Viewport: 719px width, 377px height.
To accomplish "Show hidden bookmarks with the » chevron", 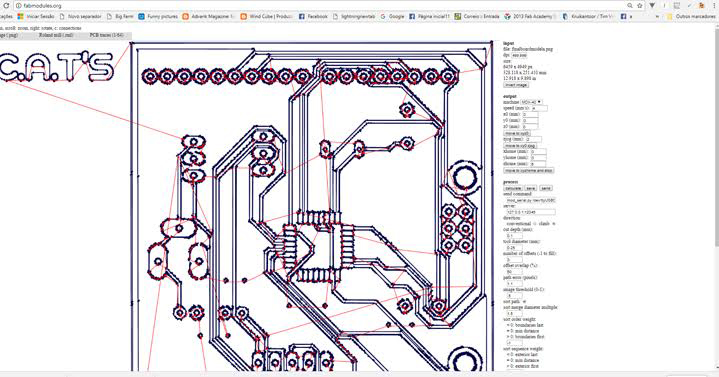I will pyautogui.click(x=657, y=16).
